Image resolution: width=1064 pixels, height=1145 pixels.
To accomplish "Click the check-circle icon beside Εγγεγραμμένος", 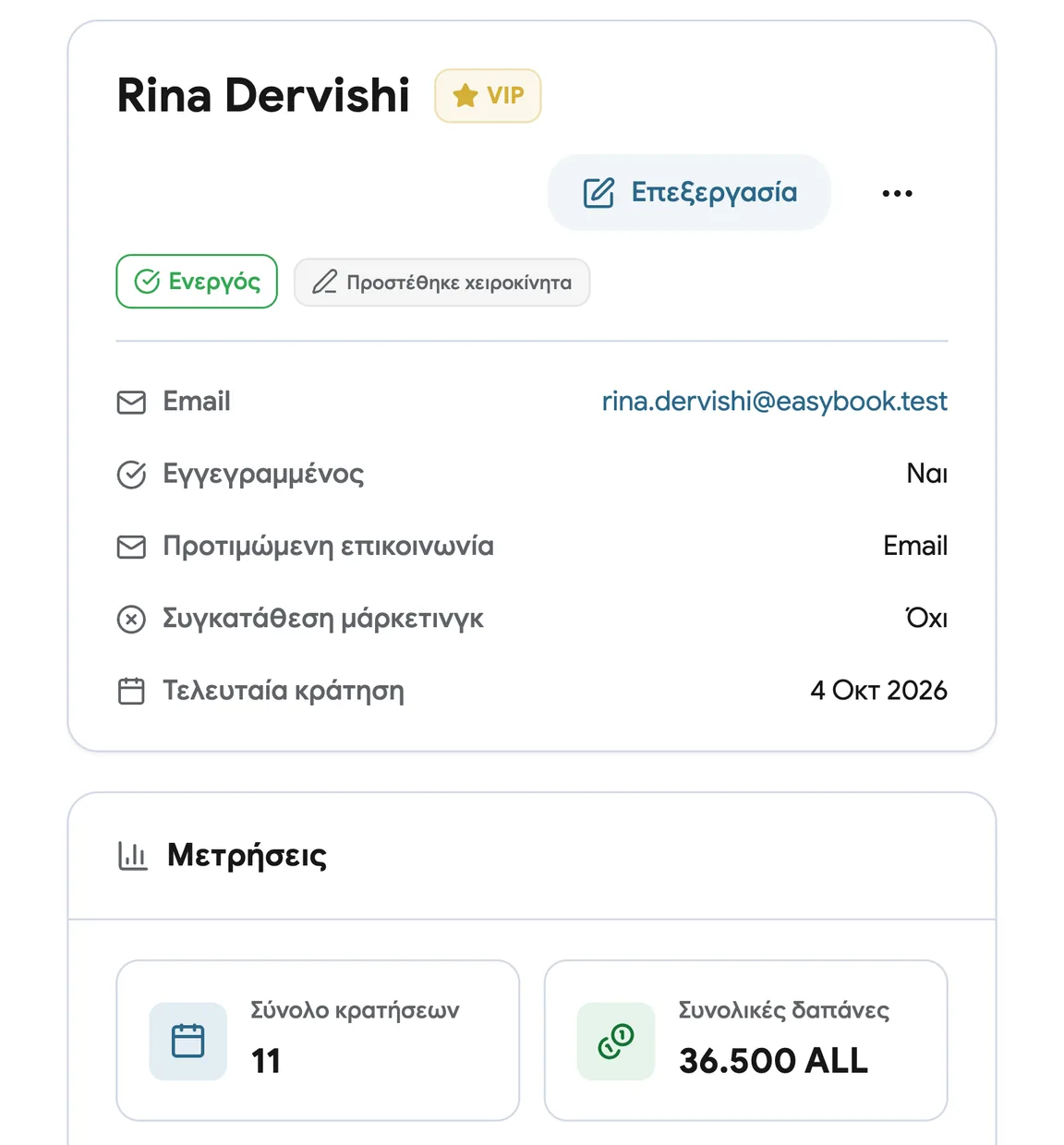I will (131, 475).
